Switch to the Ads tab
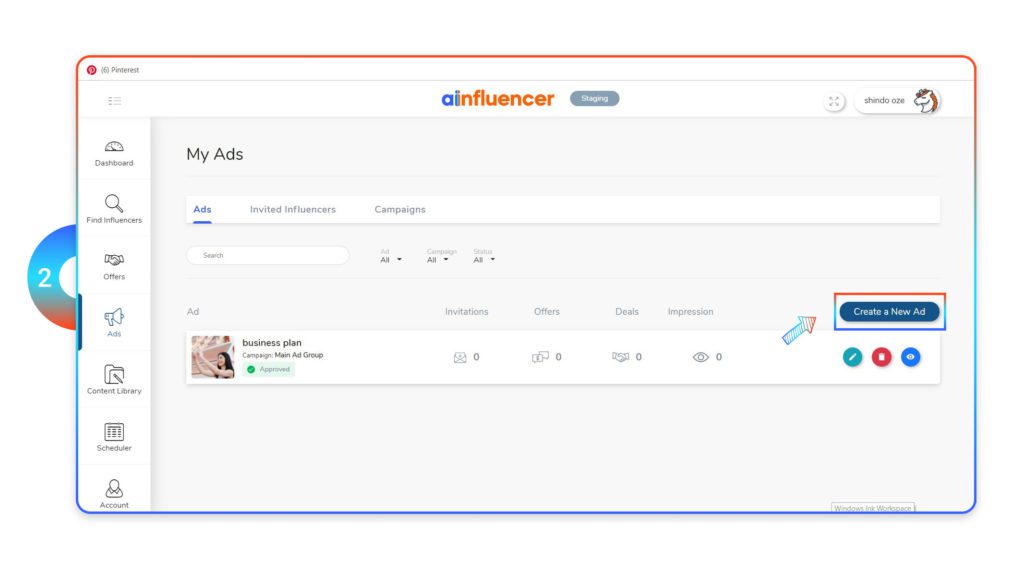 (202, 210)
